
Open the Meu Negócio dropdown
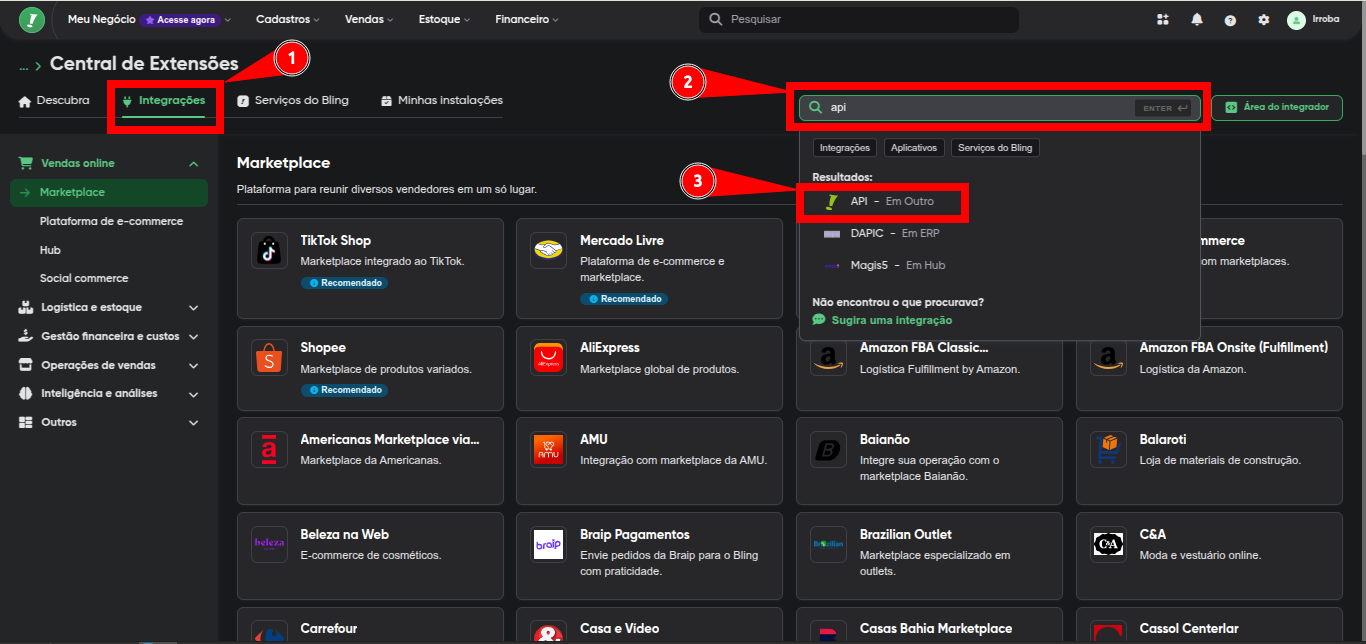[x=149, y=19]
